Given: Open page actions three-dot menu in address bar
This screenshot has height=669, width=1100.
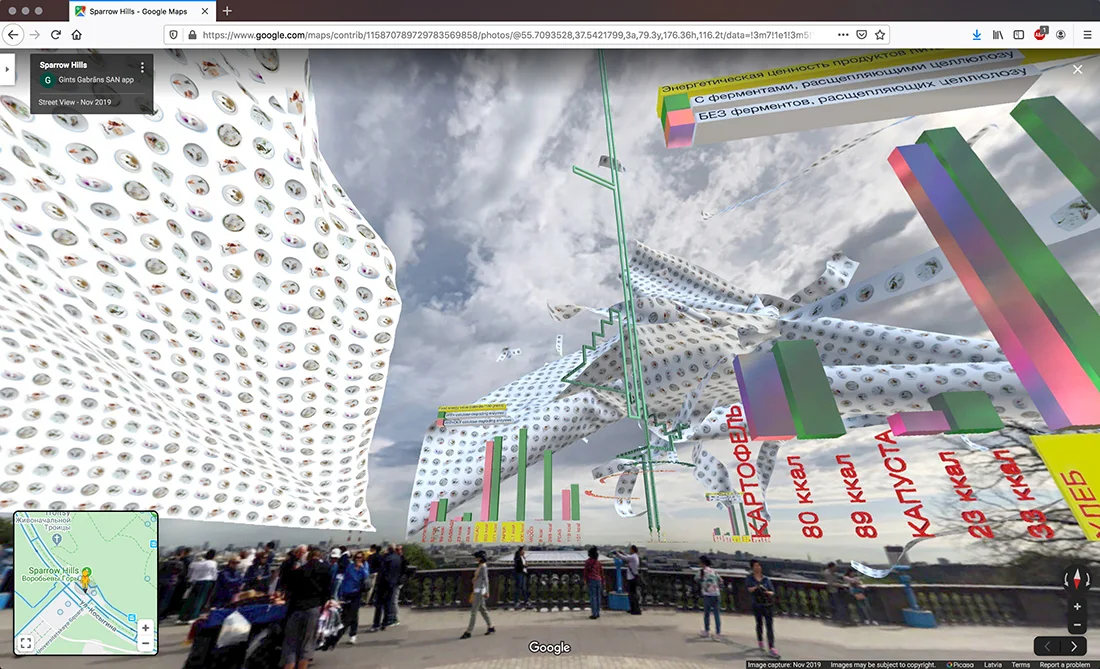Looking at the screenshot, I should (x=843, y=34).
